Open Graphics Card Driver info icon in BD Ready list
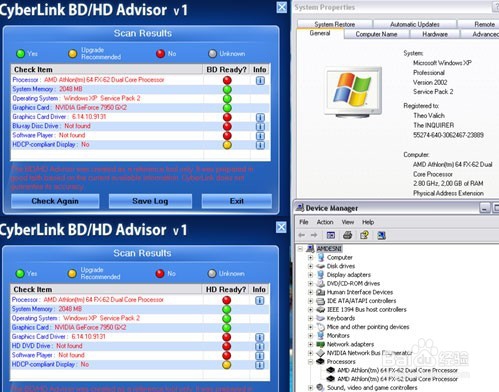Viewport: 499px width, 392px height. tap(260, 117)
